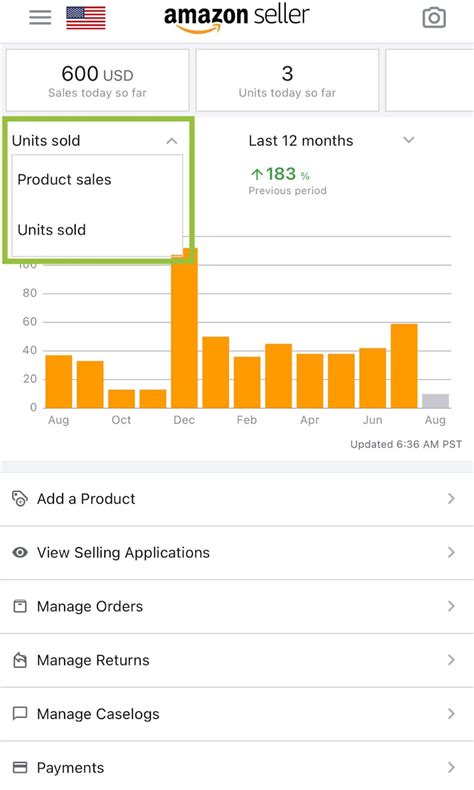Tap the Manage Returns icon

(x=20, y=660)
